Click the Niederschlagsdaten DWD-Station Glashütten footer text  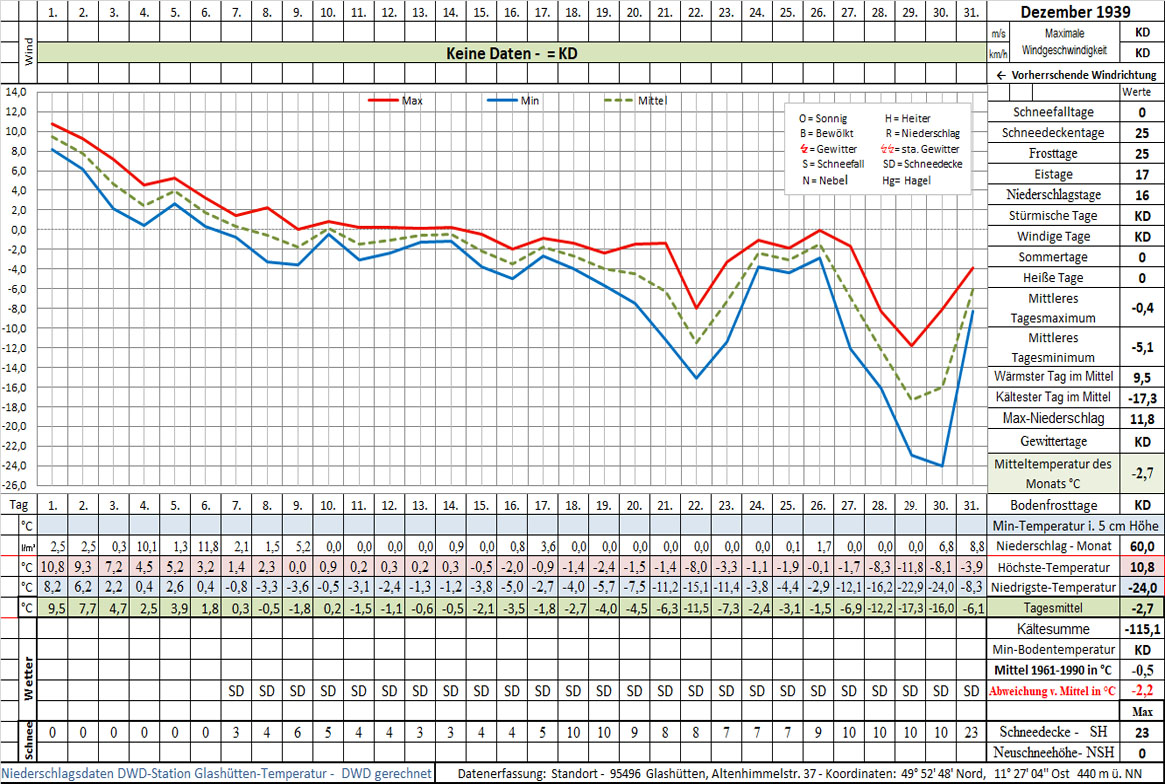pos(217,774)
